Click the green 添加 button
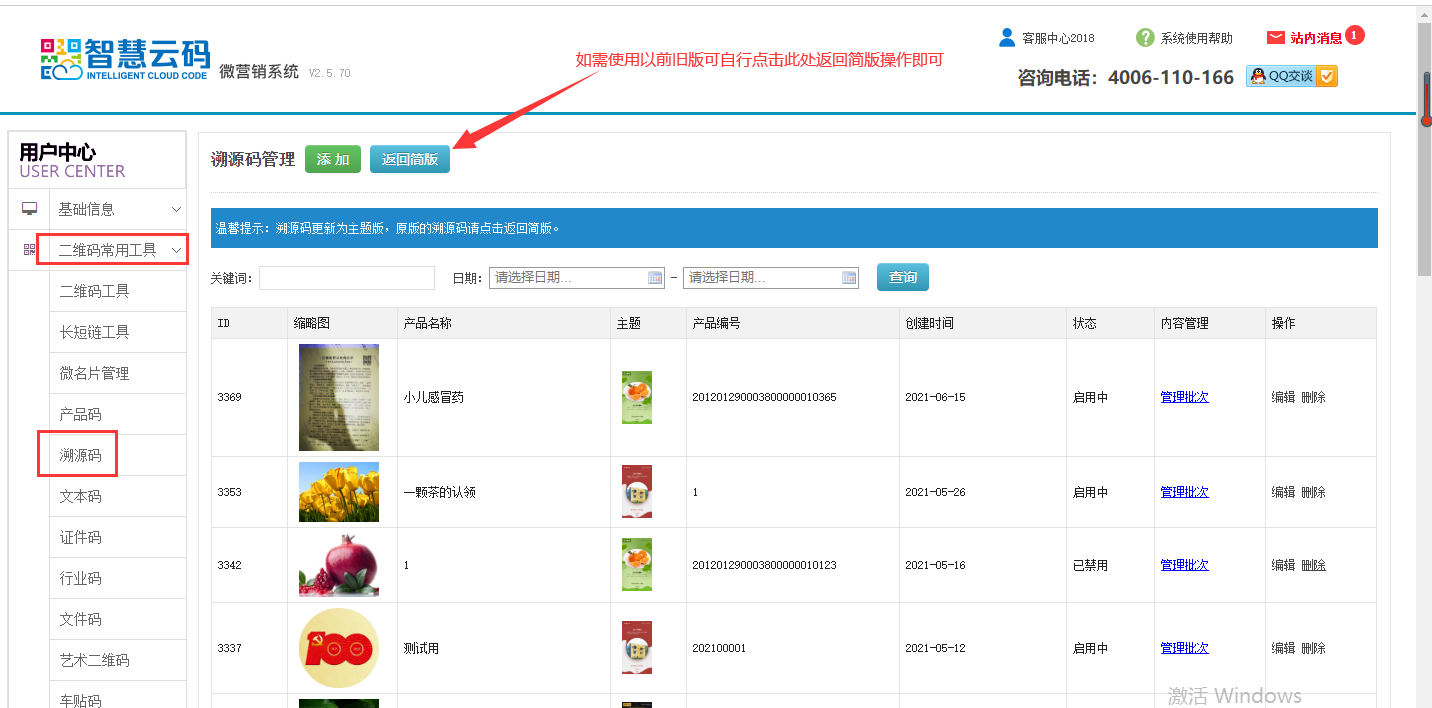The width and height of the screenshot is (1432, 708). pyautogui.click(x=333, y=159)
